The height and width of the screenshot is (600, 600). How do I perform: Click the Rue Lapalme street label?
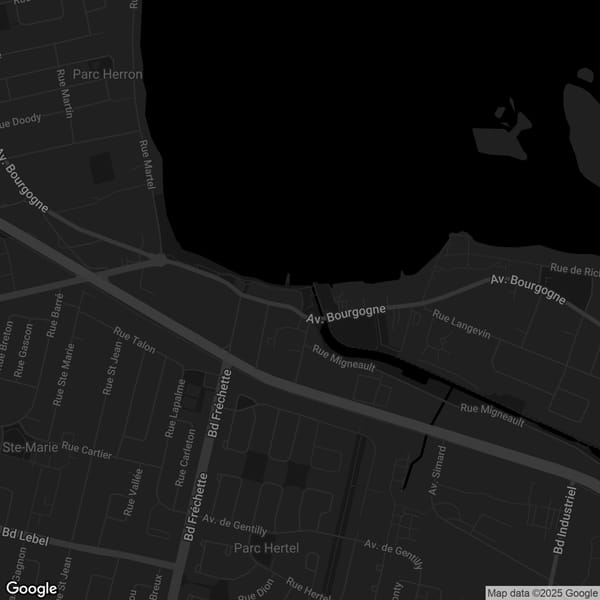tap(177, 408)
